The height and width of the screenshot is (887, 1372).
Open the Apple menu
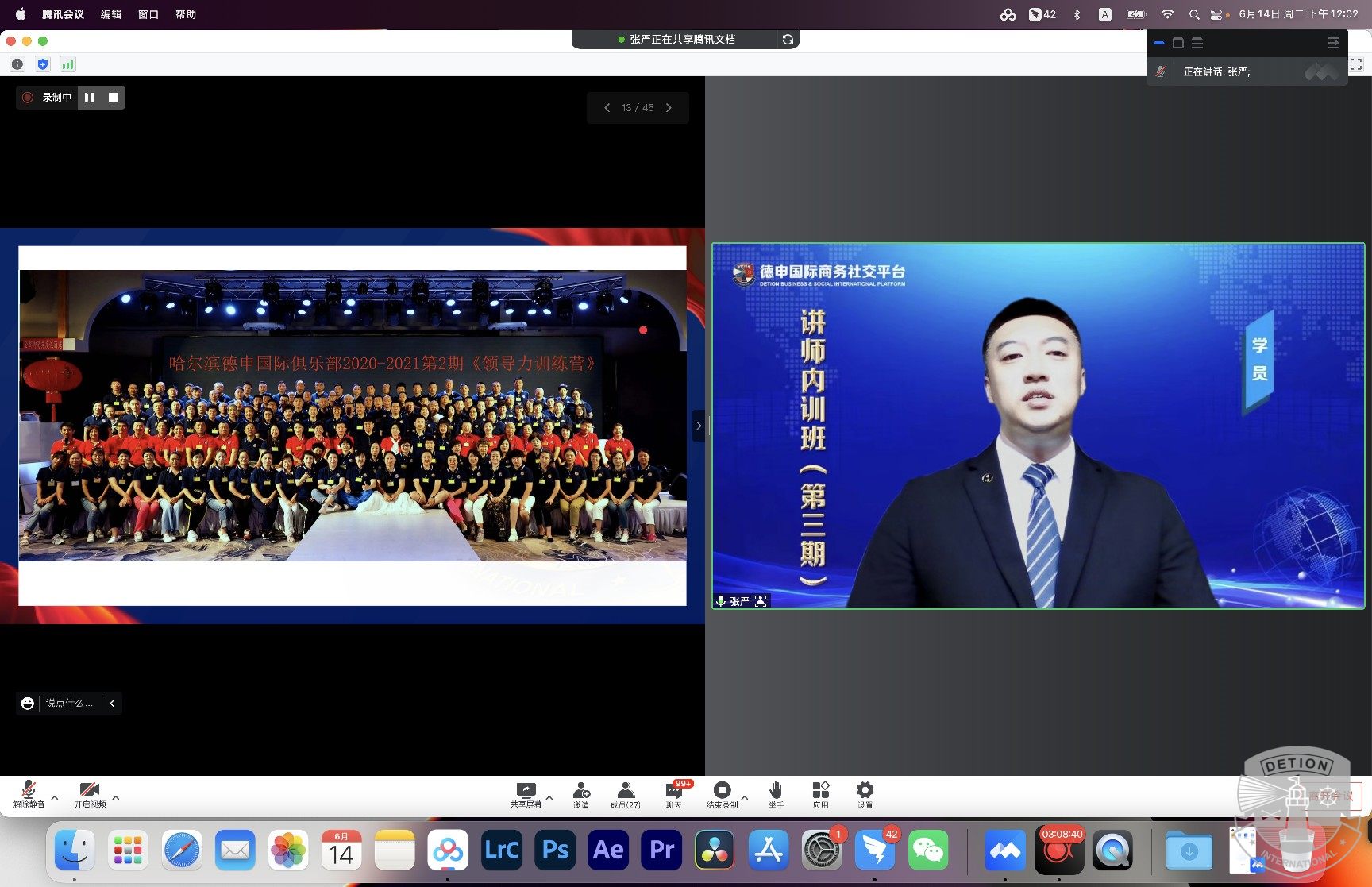pyautogui.click(x=21, y=13)
